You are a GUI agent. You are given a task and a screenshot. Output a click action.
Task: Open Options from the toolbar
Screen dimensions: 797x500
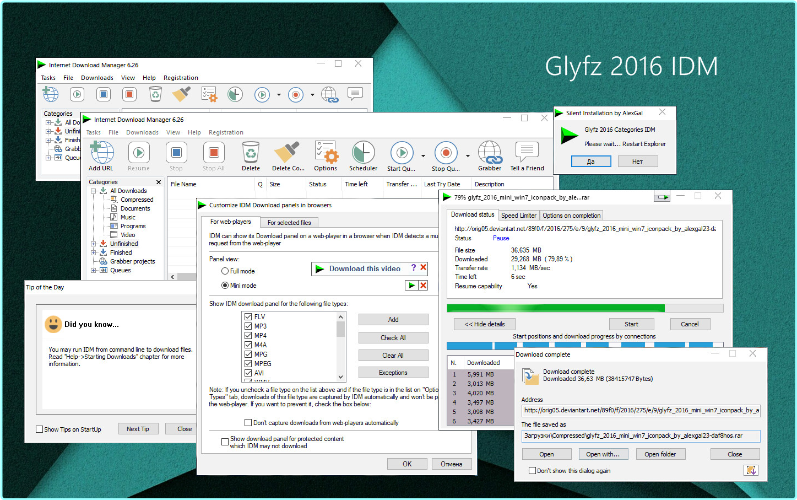[325, 152]
